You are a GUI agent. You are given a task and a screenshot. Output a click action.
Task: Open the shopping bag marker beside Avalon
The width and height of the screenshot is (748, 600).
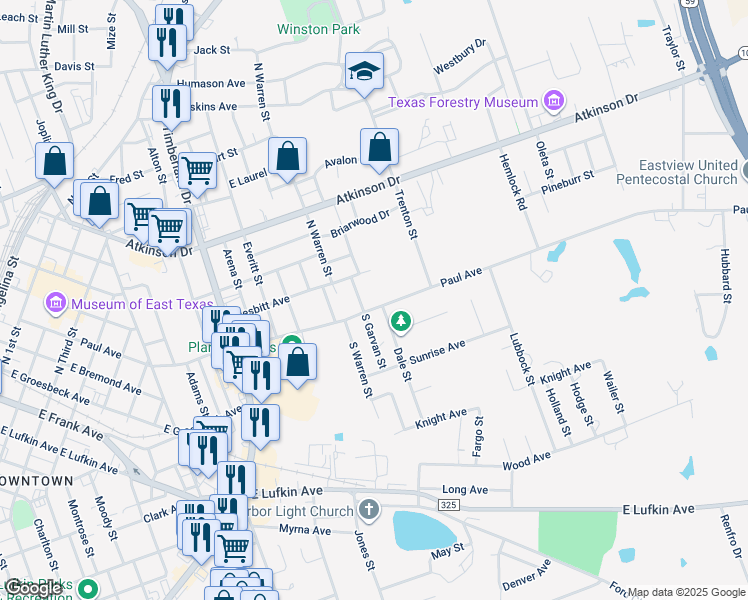(x=380, y=148)
